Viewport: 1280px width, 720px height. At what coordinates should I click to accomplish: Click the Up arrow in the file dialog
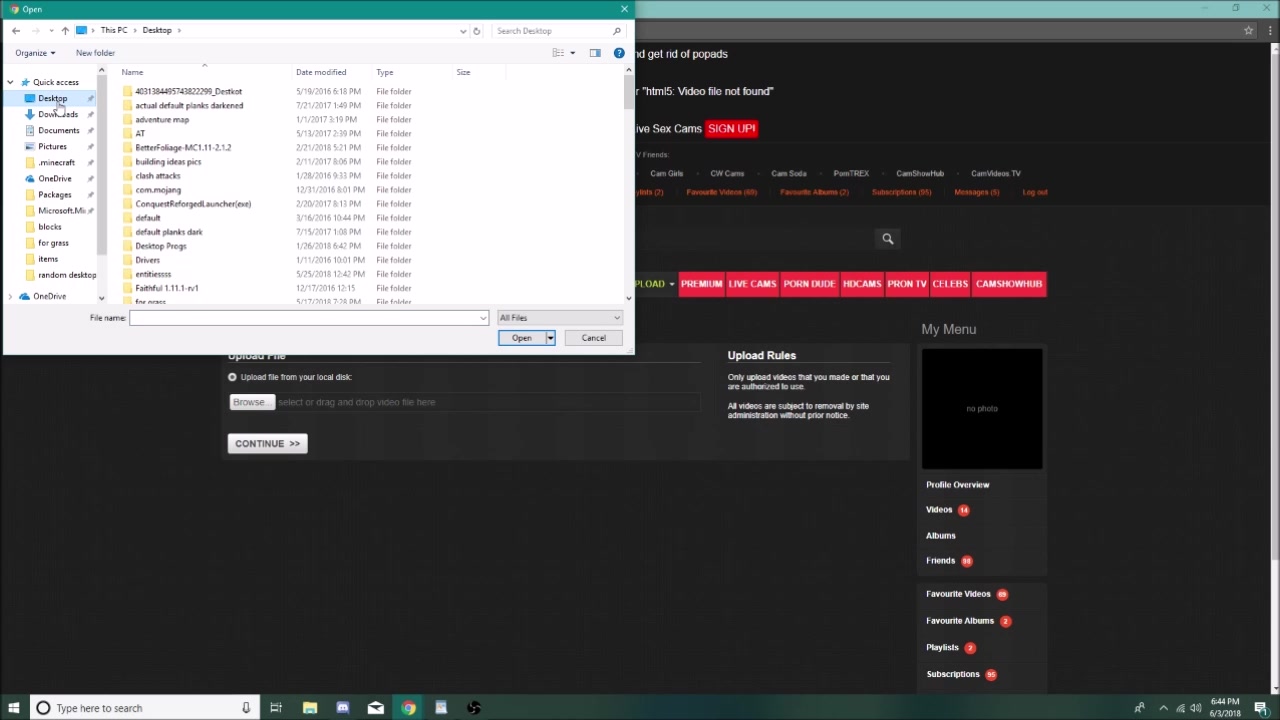(x=65, y=31)
